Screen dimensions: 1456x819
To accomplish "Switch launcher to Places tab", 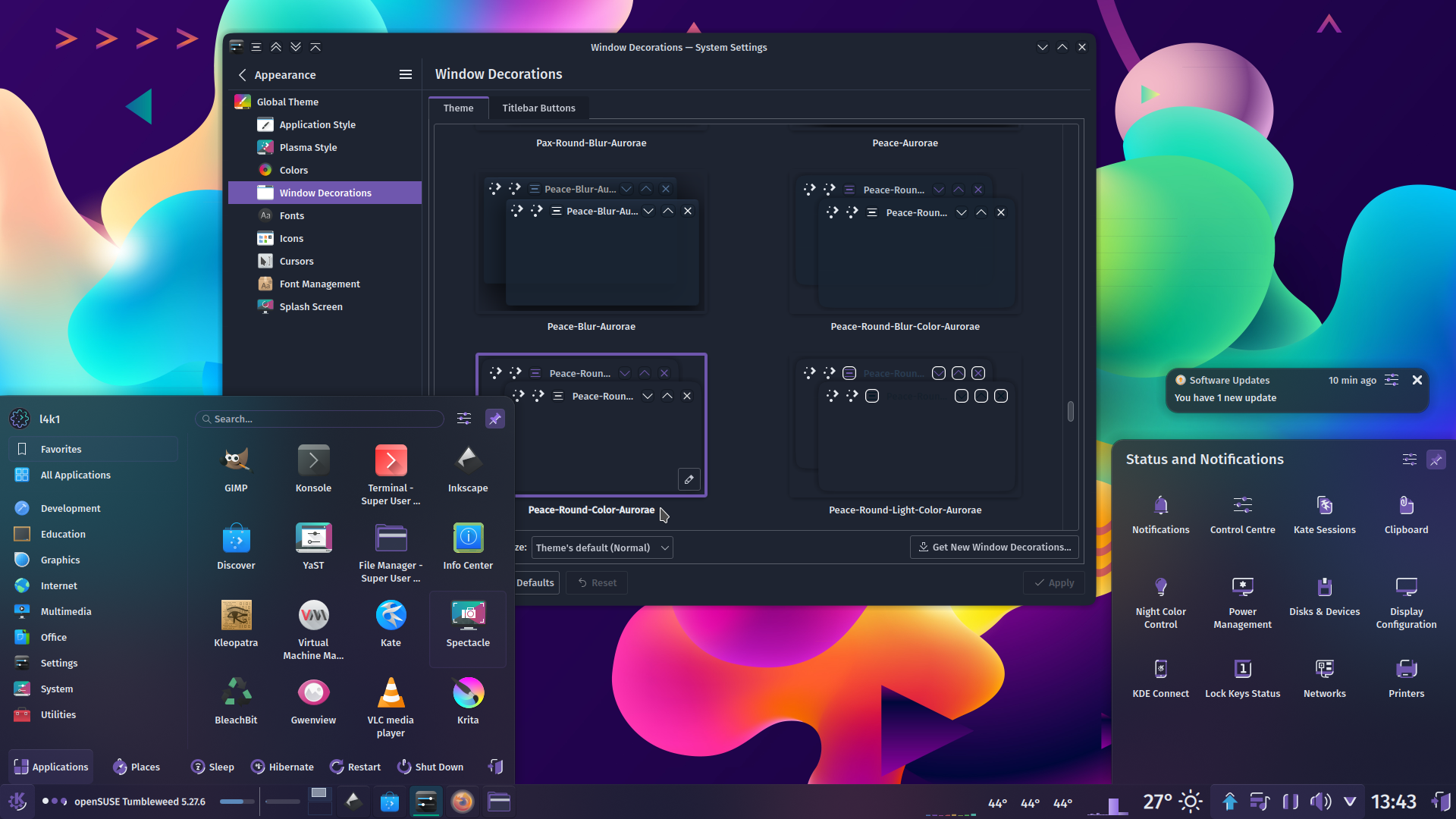I will pyautogui.click(x=136, y=767).
